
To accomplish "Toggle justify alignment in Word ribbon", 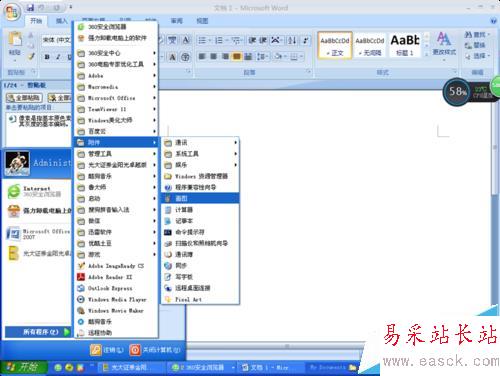I will [237, 57].
